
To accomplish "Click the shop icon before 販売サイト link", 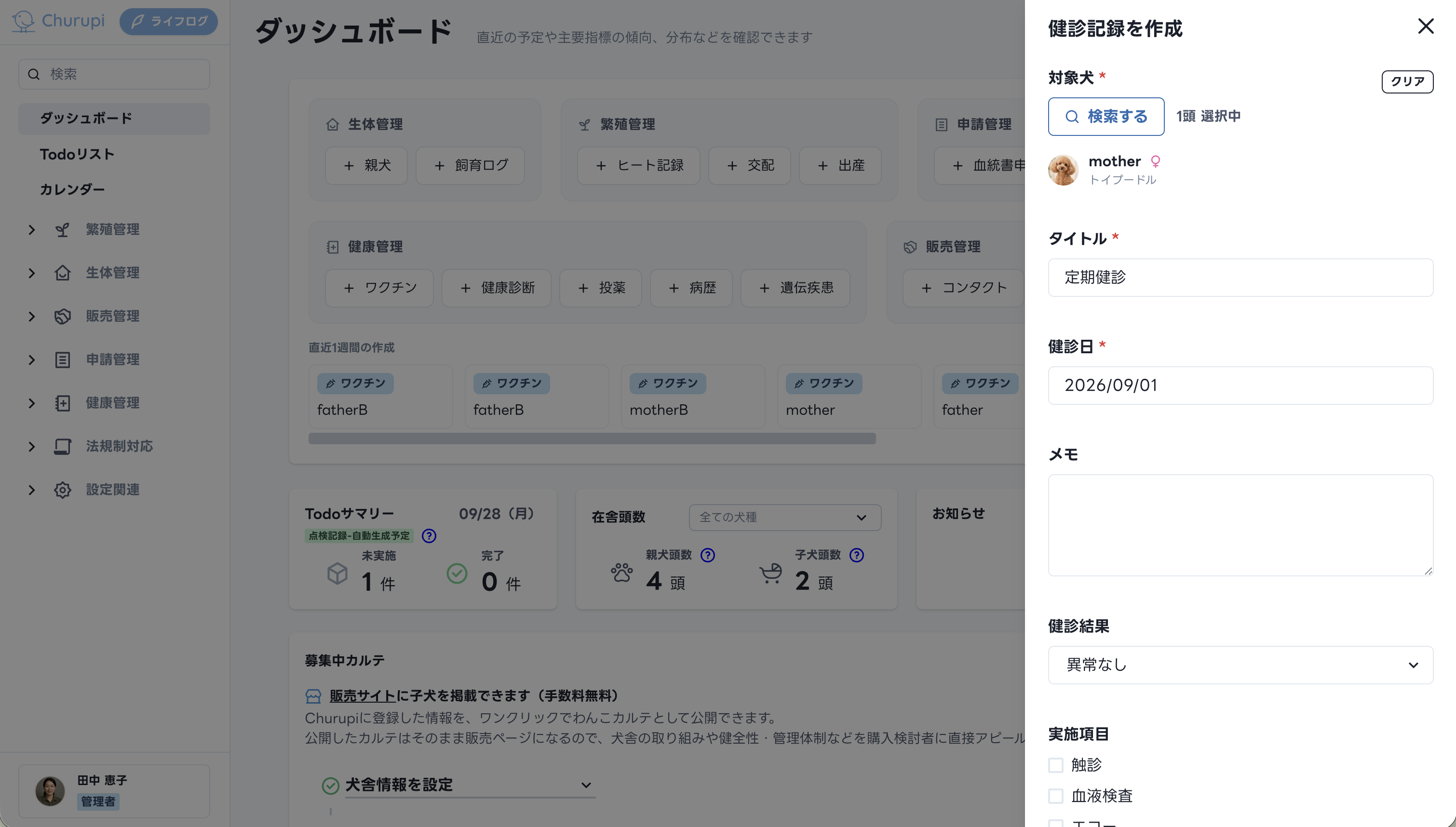I will click(313, 696).
